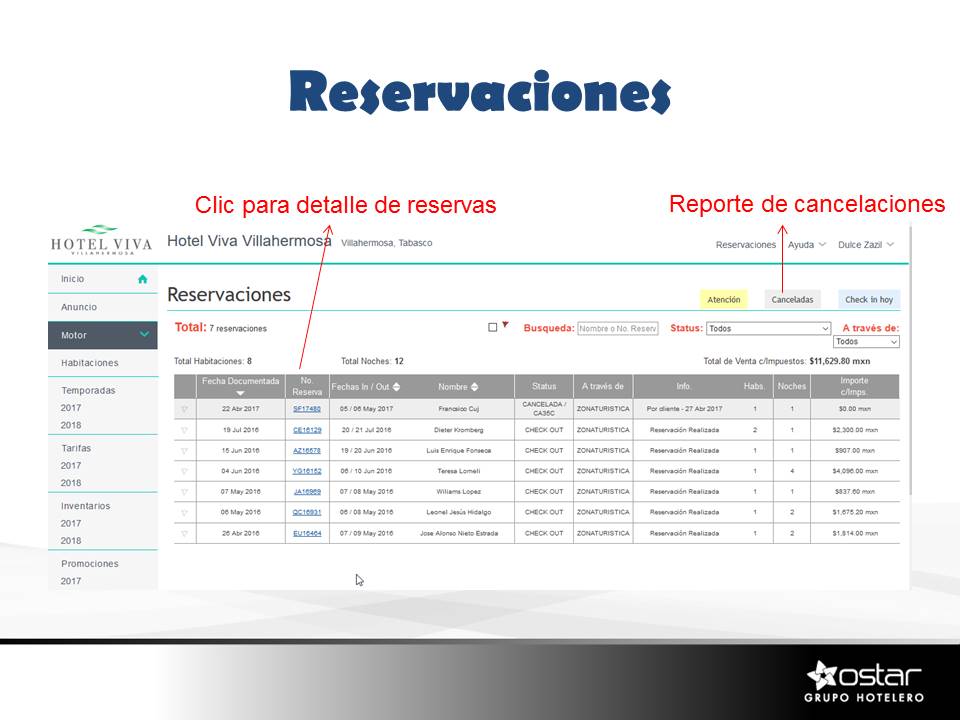Sort by Fecha Documentada arrow
Viewport: 960px width, 720px height.
tap(240, 394)
